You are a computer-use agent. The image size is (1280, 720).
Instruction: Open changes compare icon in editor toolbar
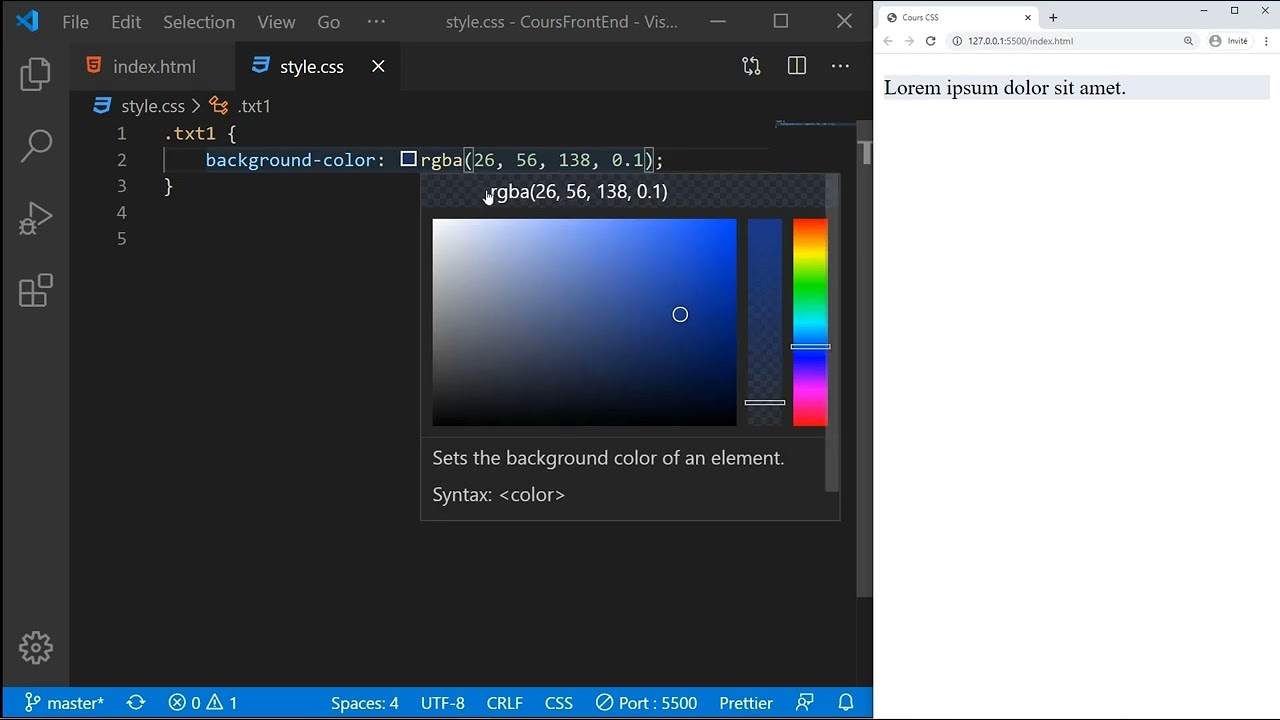click(751, 66)
